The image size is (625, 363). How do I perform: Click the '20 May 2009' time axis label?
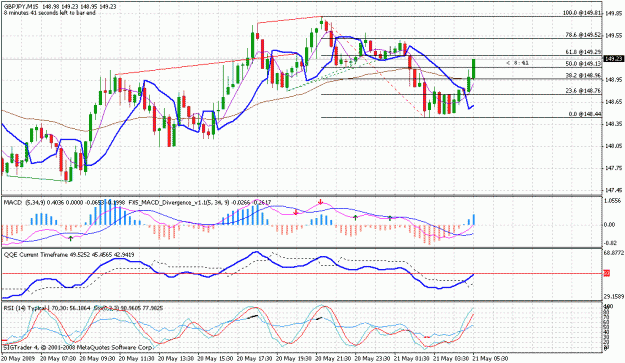point(18,359)
